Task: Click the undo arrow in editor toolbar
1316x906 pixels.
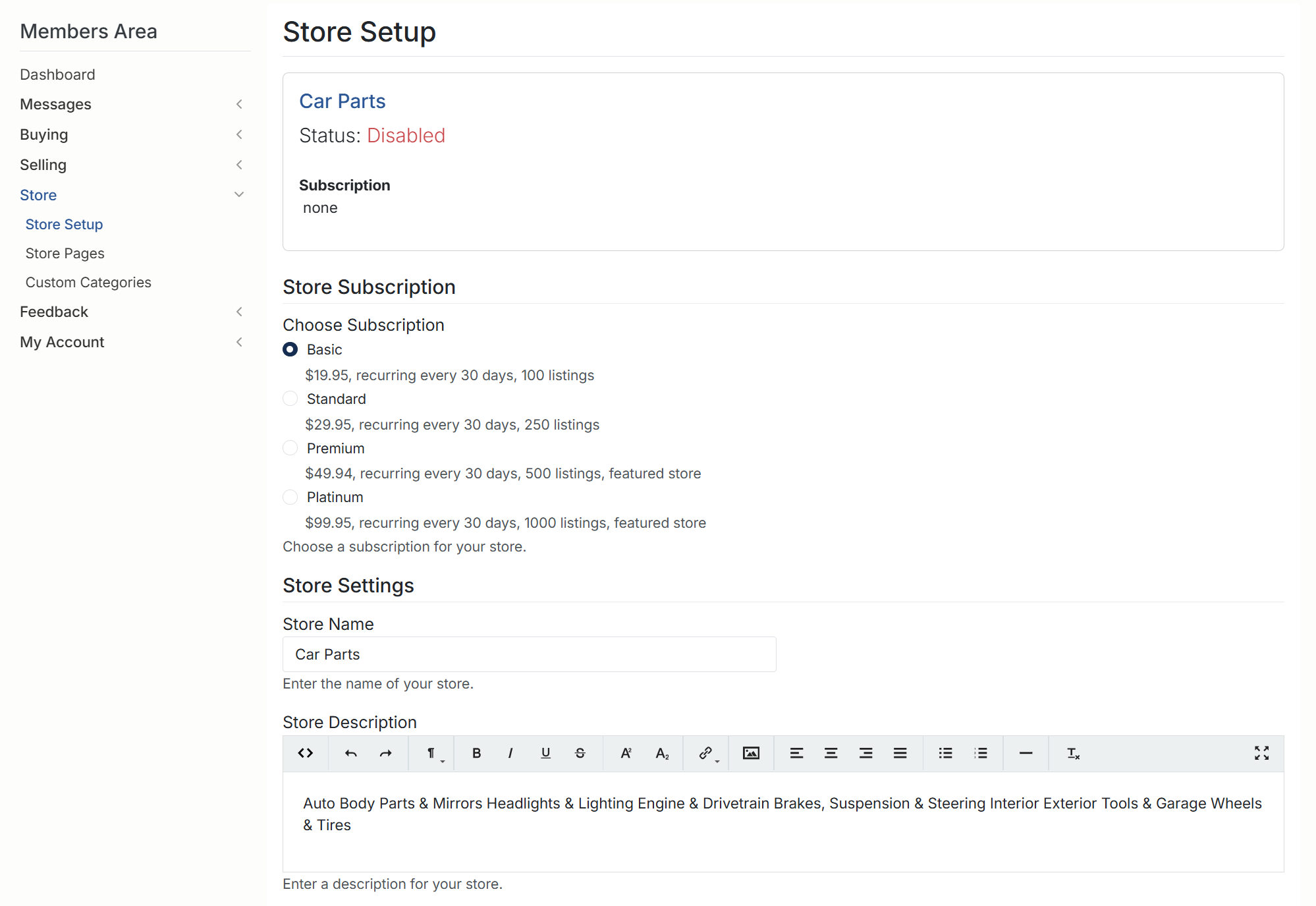Action: [x=351, y=753]
